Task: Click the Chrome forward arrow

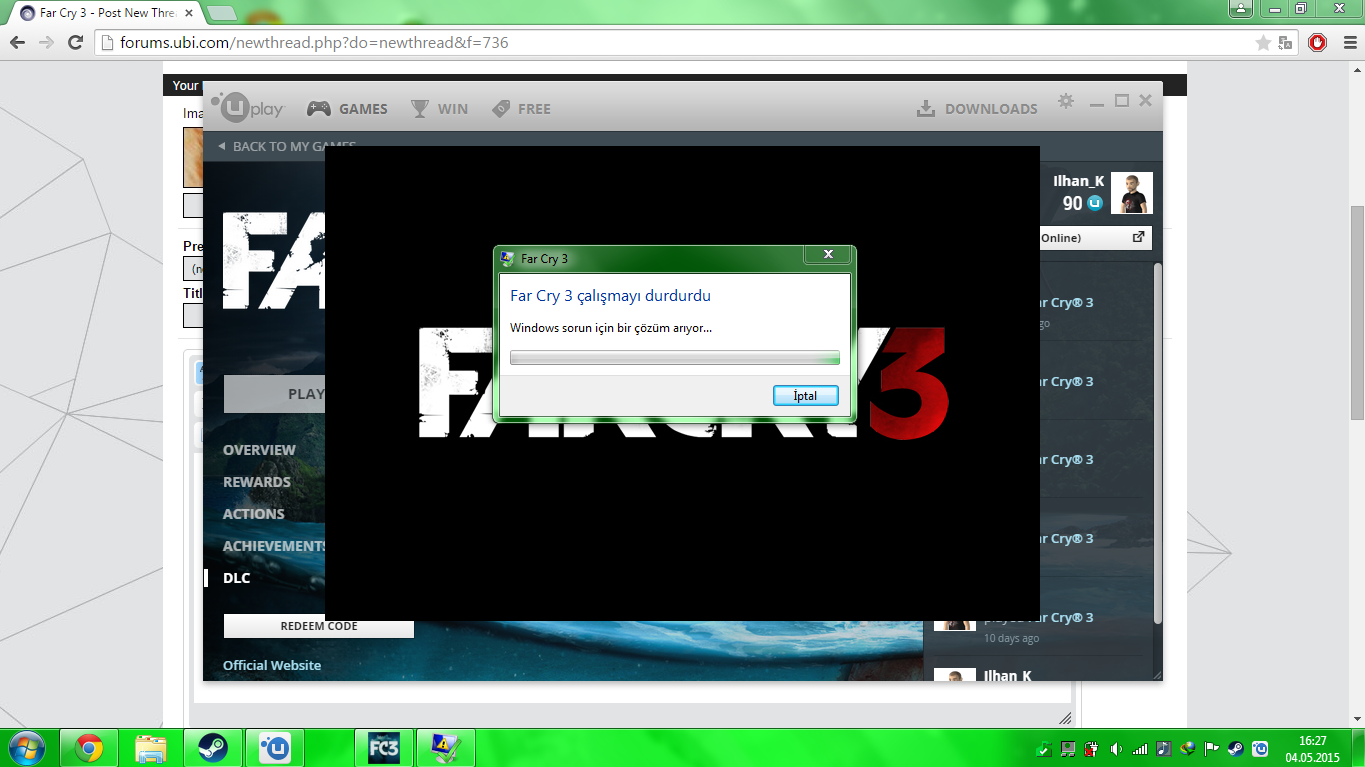Action: pyautogui.click(x=46, y=43)
